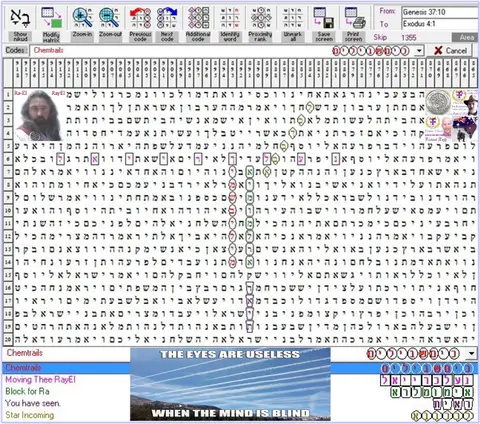Viewport: 480px width, 424px height.
Task: Click the Save screen icon
Action: [x=324, y=18]
